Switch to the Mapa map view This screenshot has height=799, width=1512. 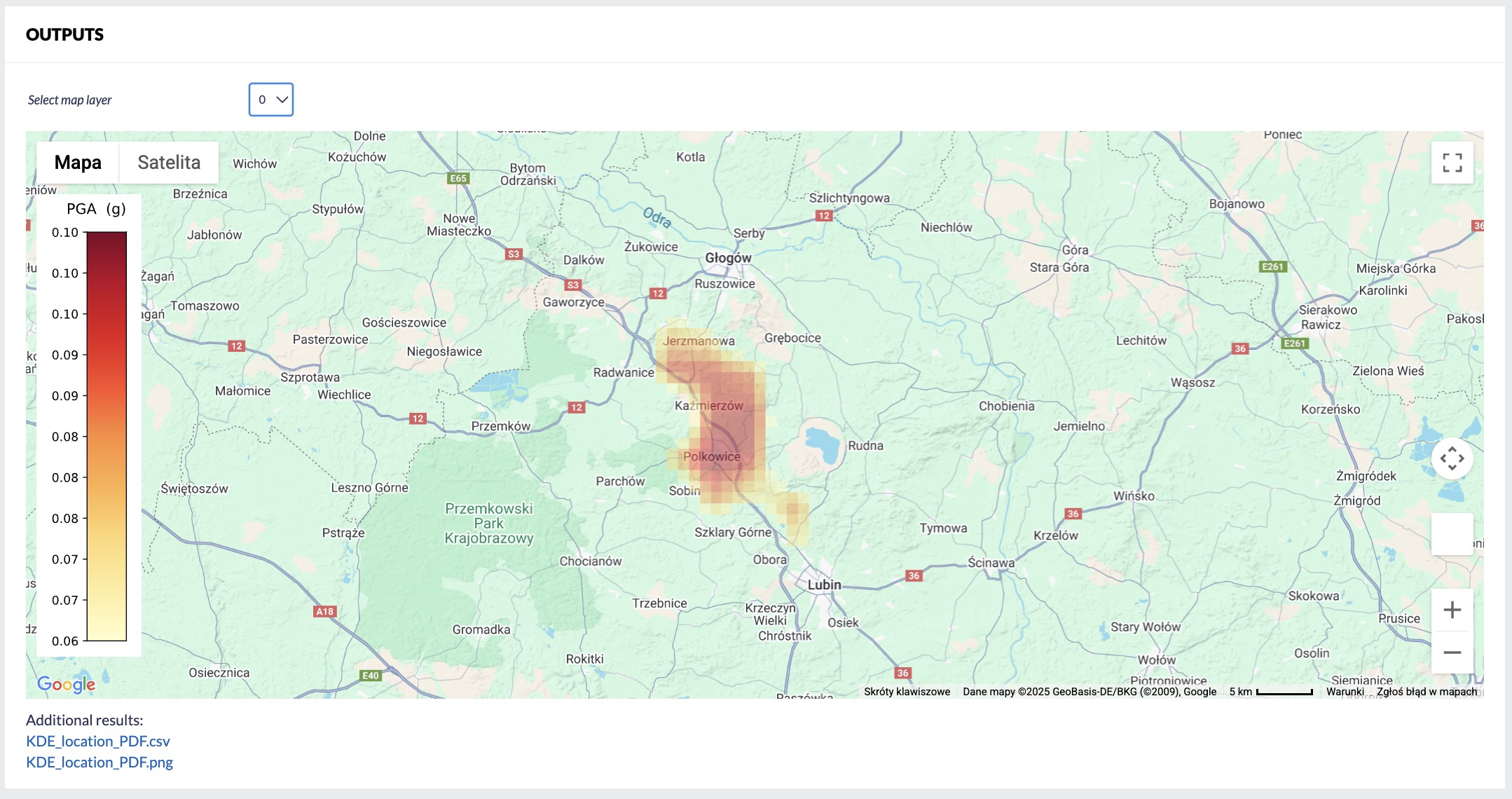(x=78, y=163)
